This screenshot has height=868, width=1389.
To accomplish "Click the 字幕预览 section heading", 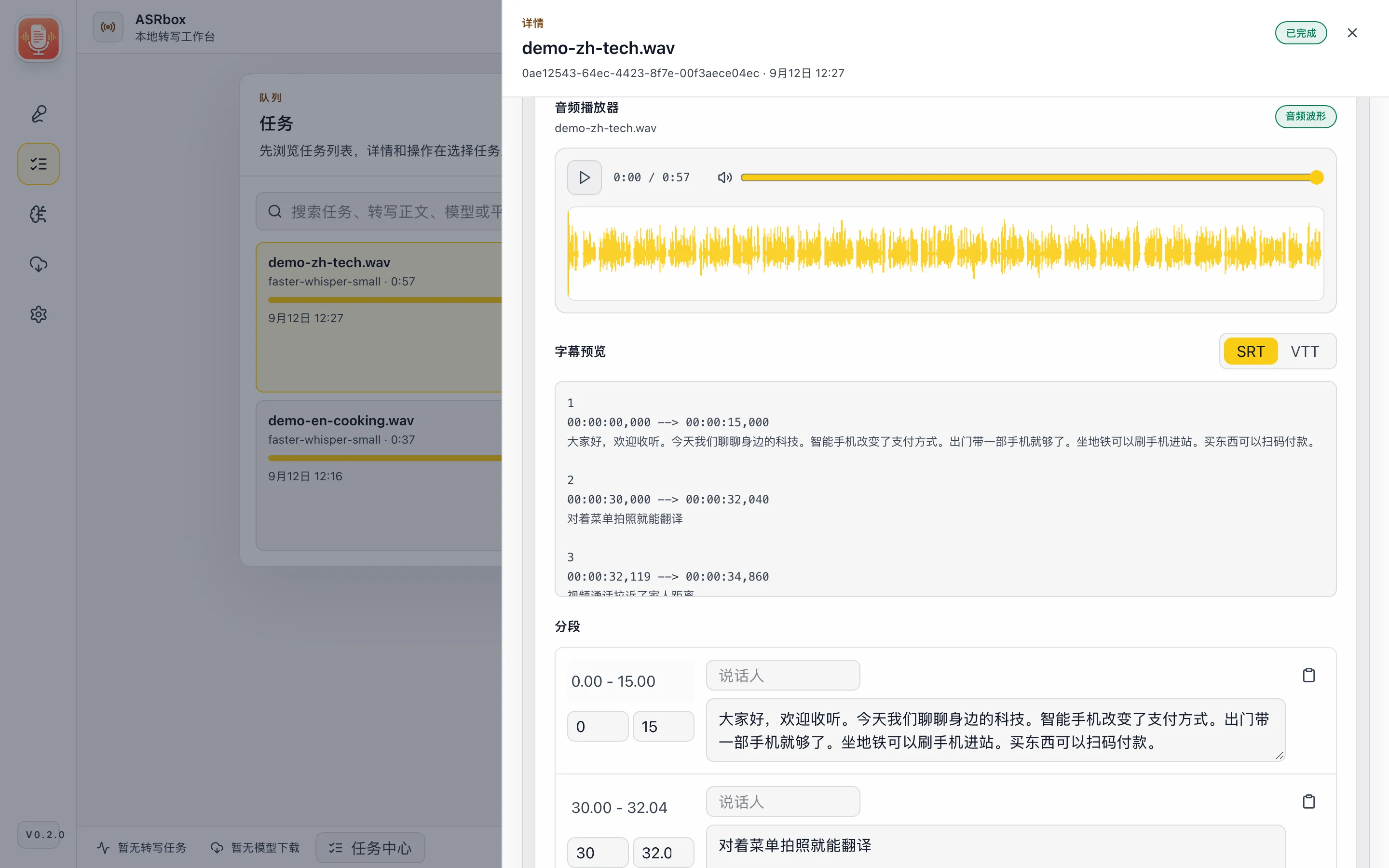I will pos(580,352).
